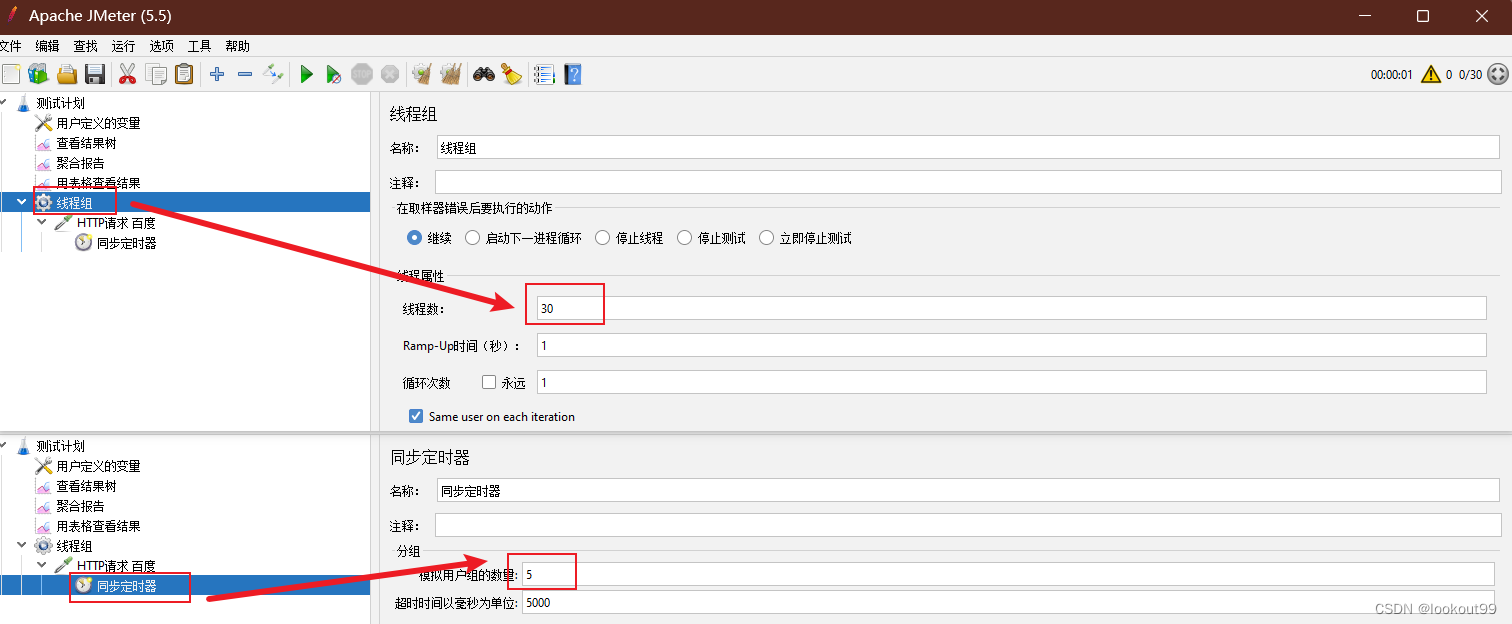Viewport: 1512px width, 624px height.
Task: Uncheck Same user on each iteration
Action: (416, 416)
